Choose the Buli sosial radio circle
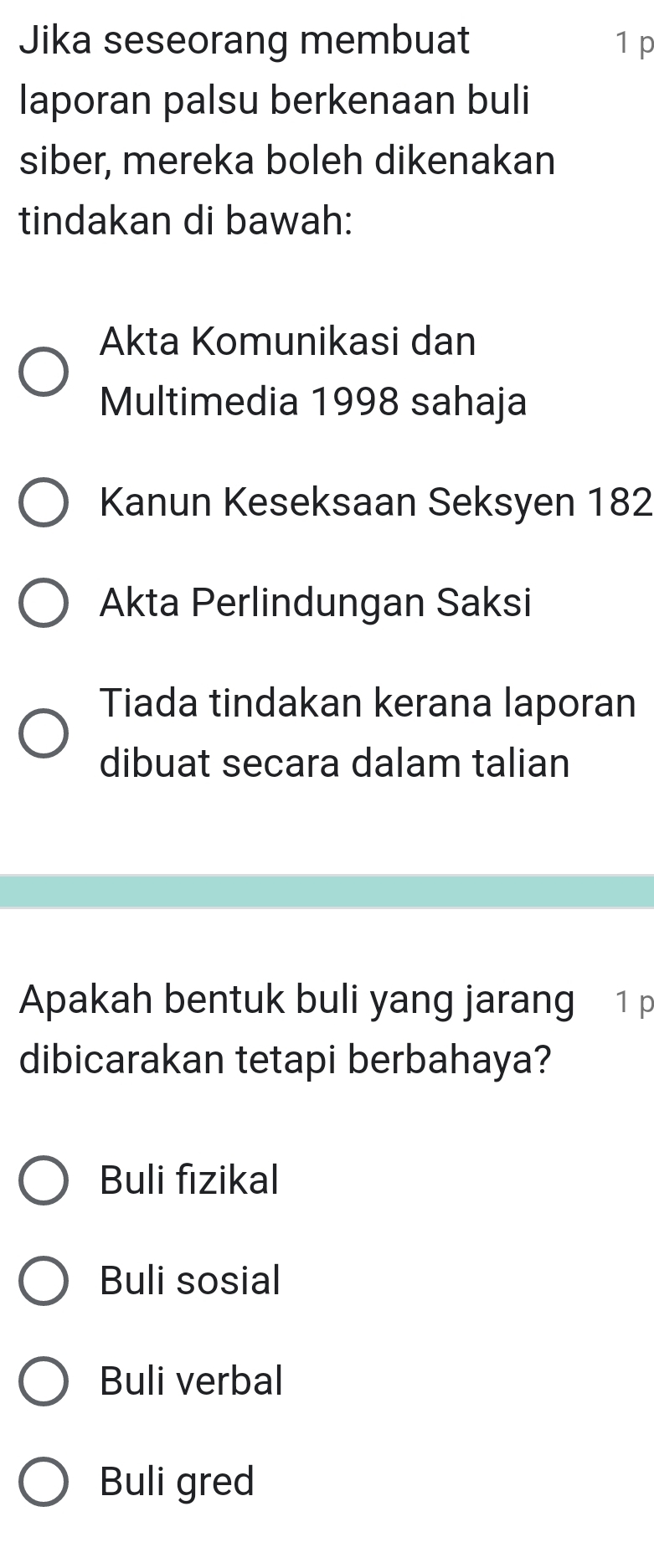Image resolution: width=654 pixels, height=1568 pixels. (43, 1281)
